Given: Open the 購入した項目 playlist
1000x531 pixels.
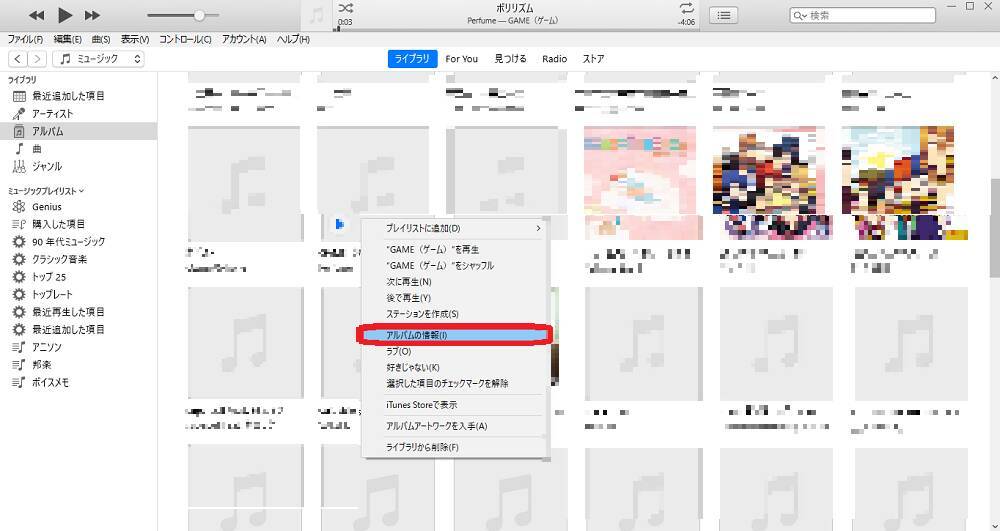Looking at the screenshot, I should tap(58, 224).
